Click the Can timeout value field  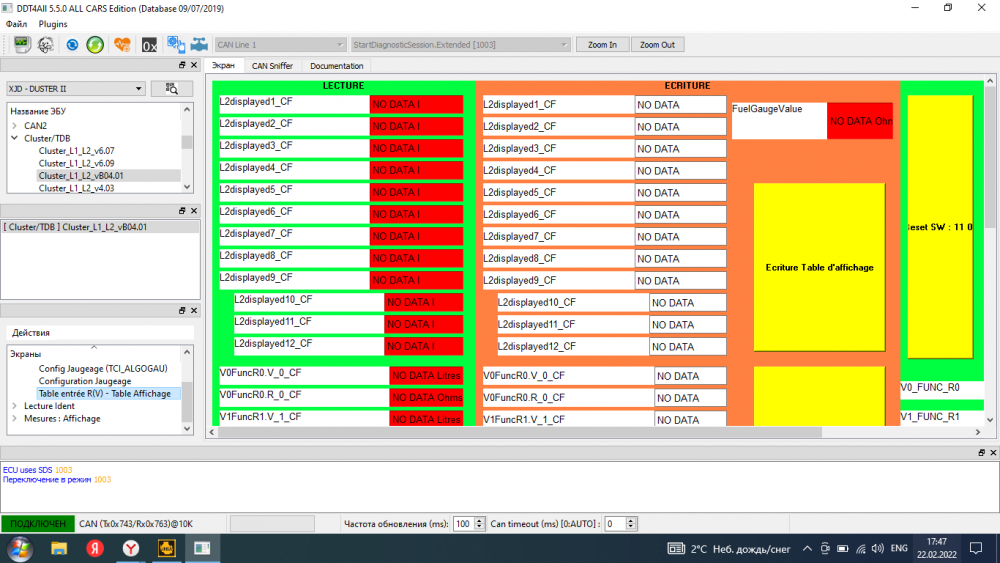pyautogui.click(x=615, y=523)
